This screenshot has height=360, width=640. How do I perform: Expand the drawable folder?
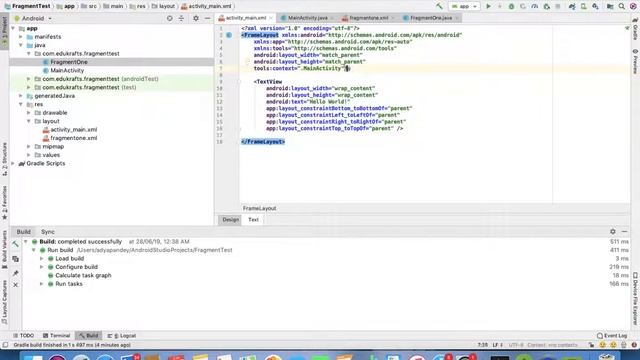[29, 113]
